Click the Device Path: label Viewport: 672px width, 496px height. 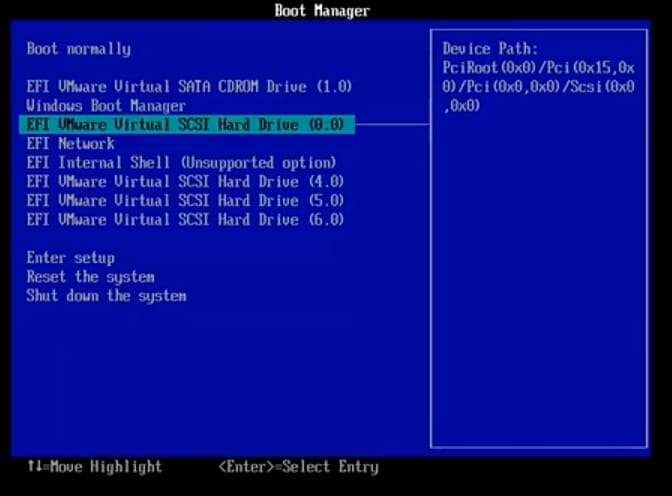tap(490, 49)
